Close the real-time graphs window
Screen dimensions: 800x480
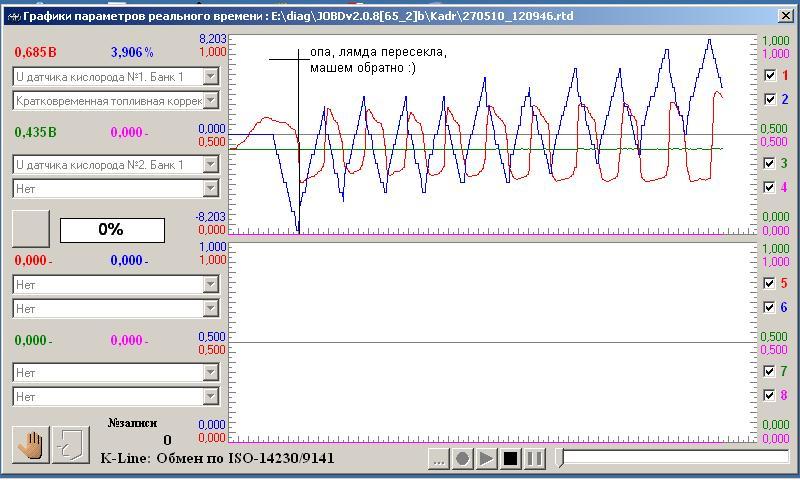pos(785,15)
